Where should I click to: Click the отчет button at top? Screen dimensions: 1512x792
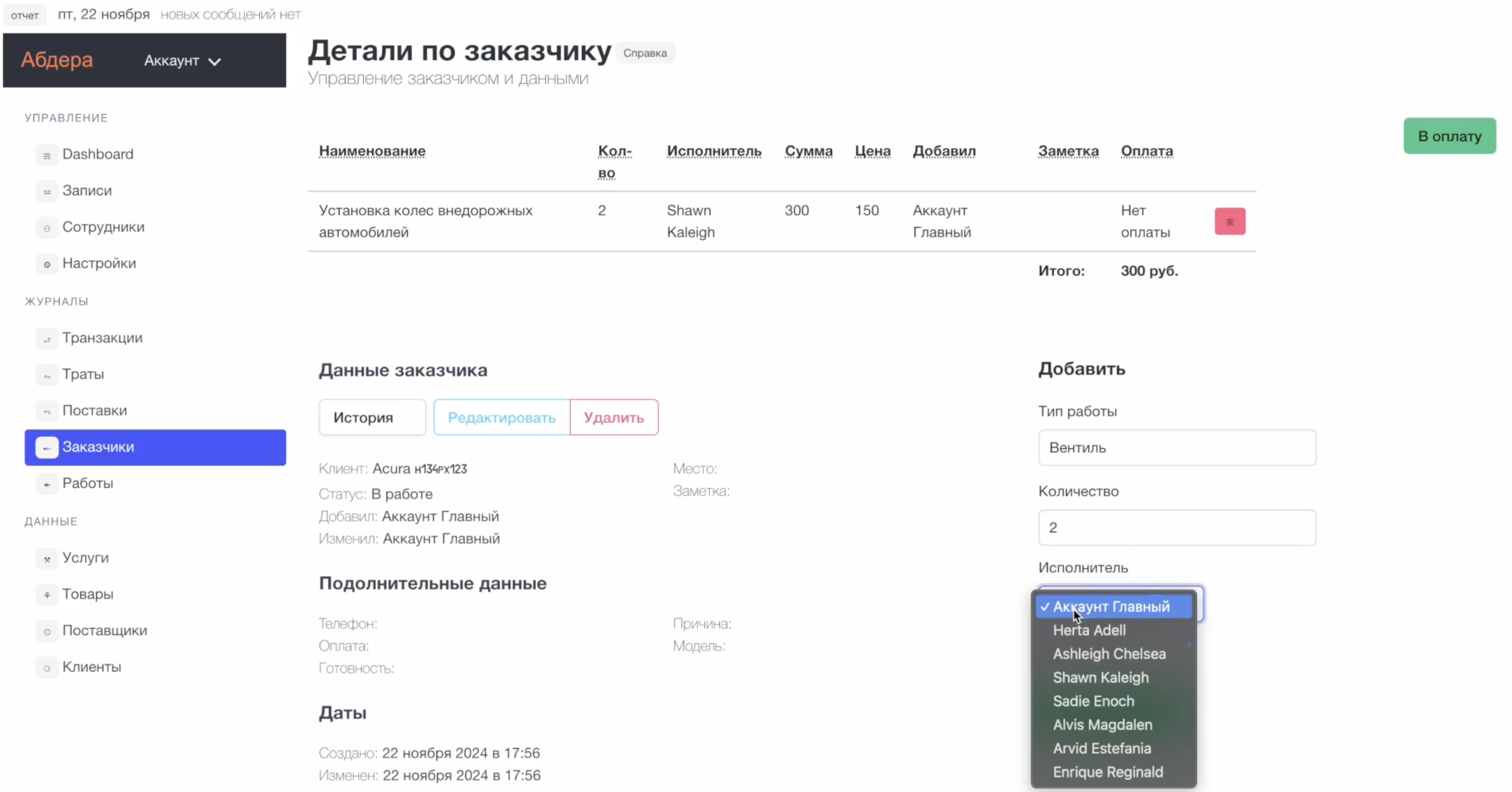25,15
